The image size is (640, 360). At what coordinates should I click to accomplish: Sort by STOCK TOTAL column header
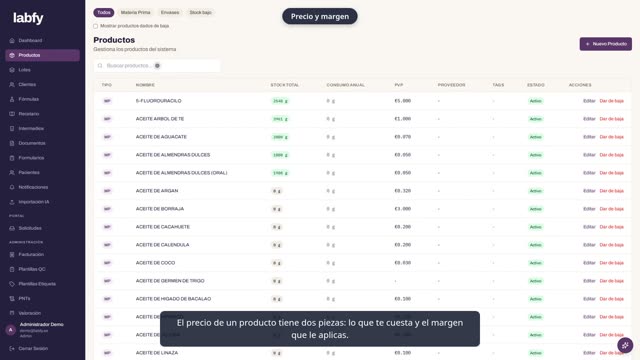[x=284, y=85]
